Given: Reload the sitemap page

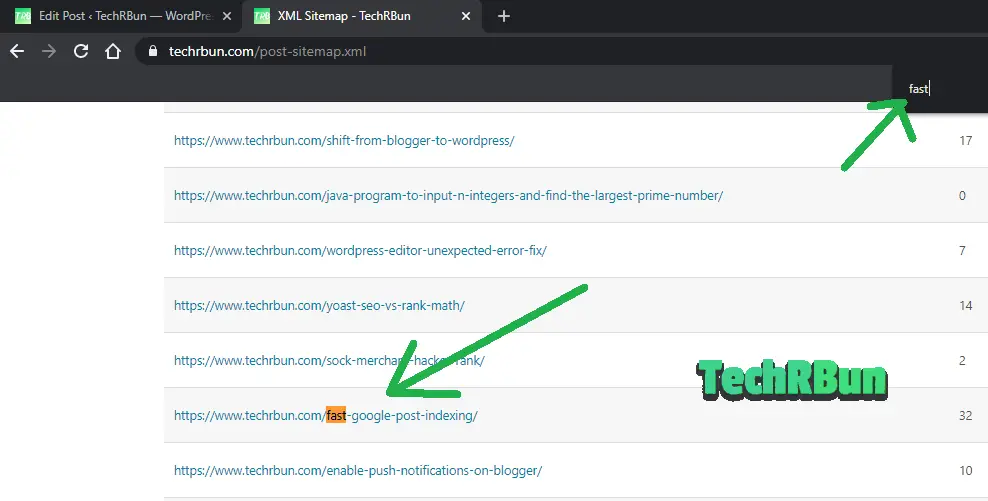Looking at the screenshot, I should click(81, 51).
